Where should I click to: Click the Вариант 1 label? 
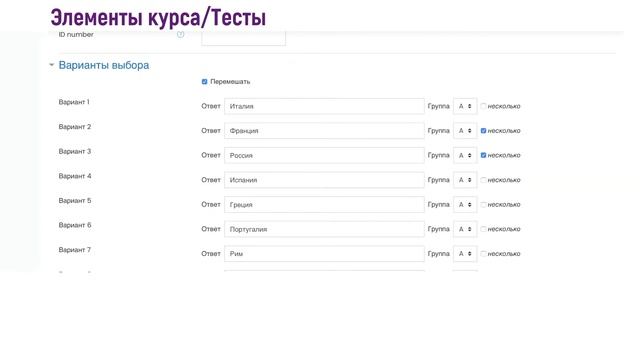[x=74, y=102]
